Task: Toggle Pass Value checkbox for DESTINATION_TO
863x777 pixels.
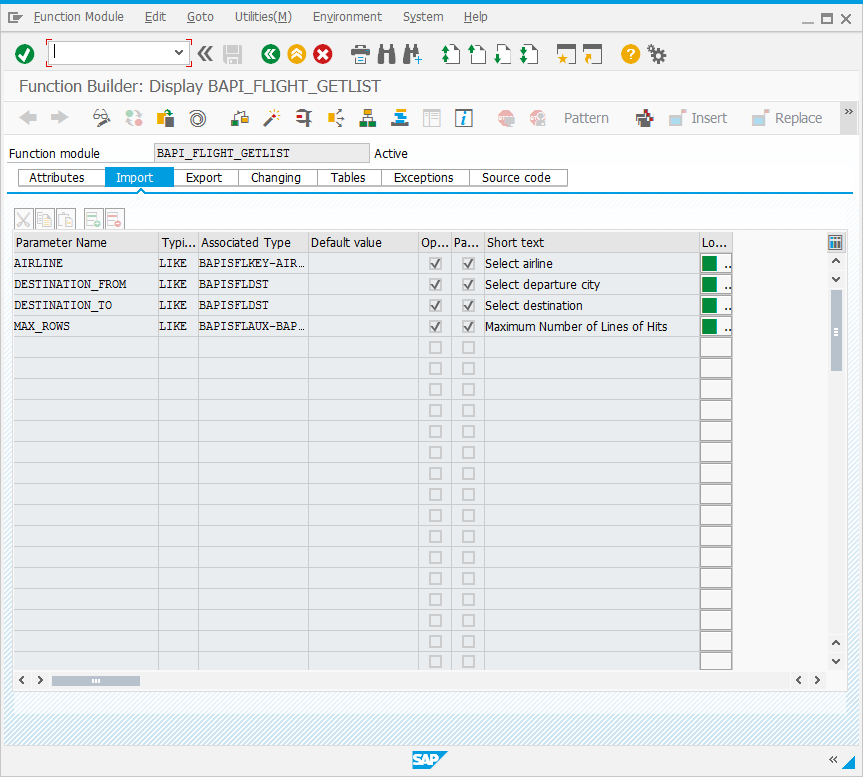Action: point(468,305)
